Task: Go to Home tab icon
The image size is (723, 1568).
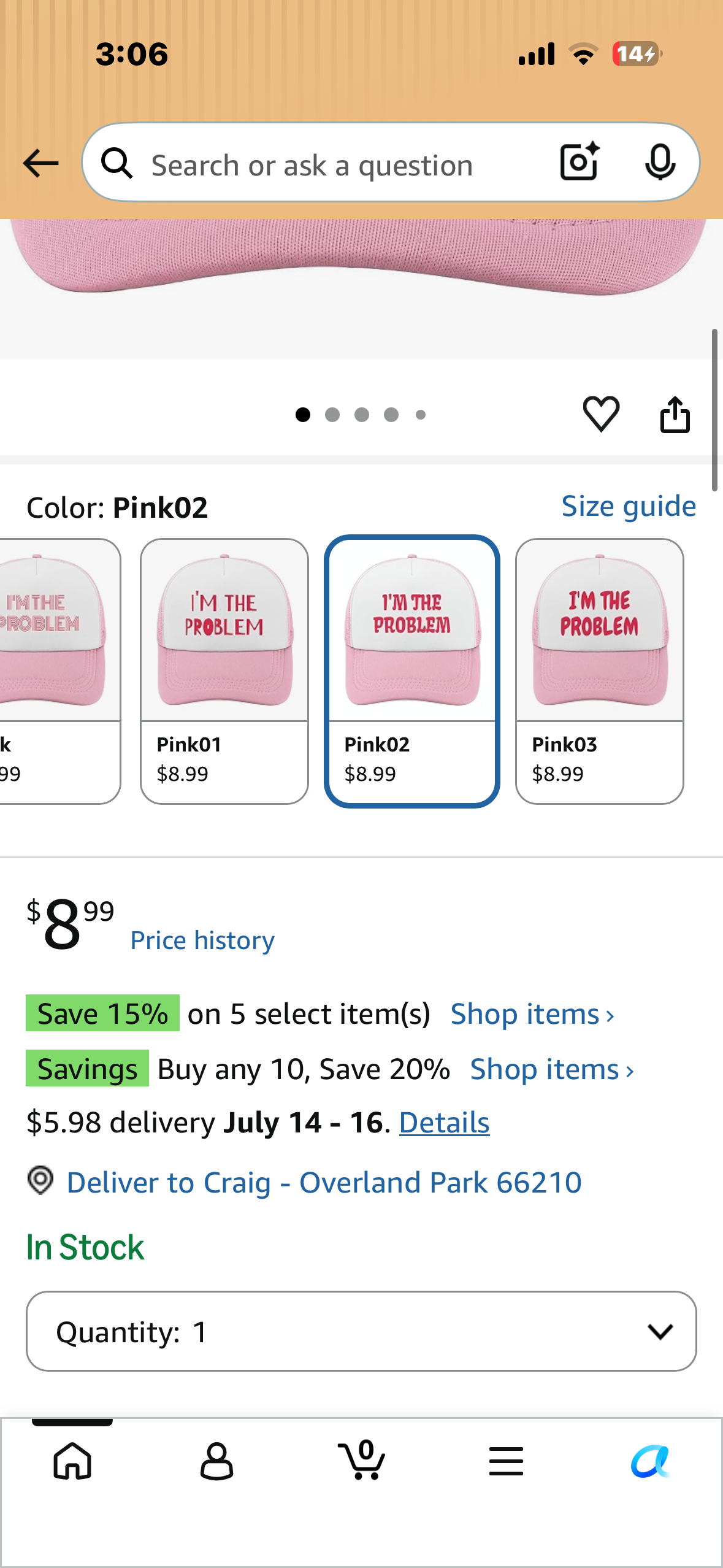Action: (72, 1461)
